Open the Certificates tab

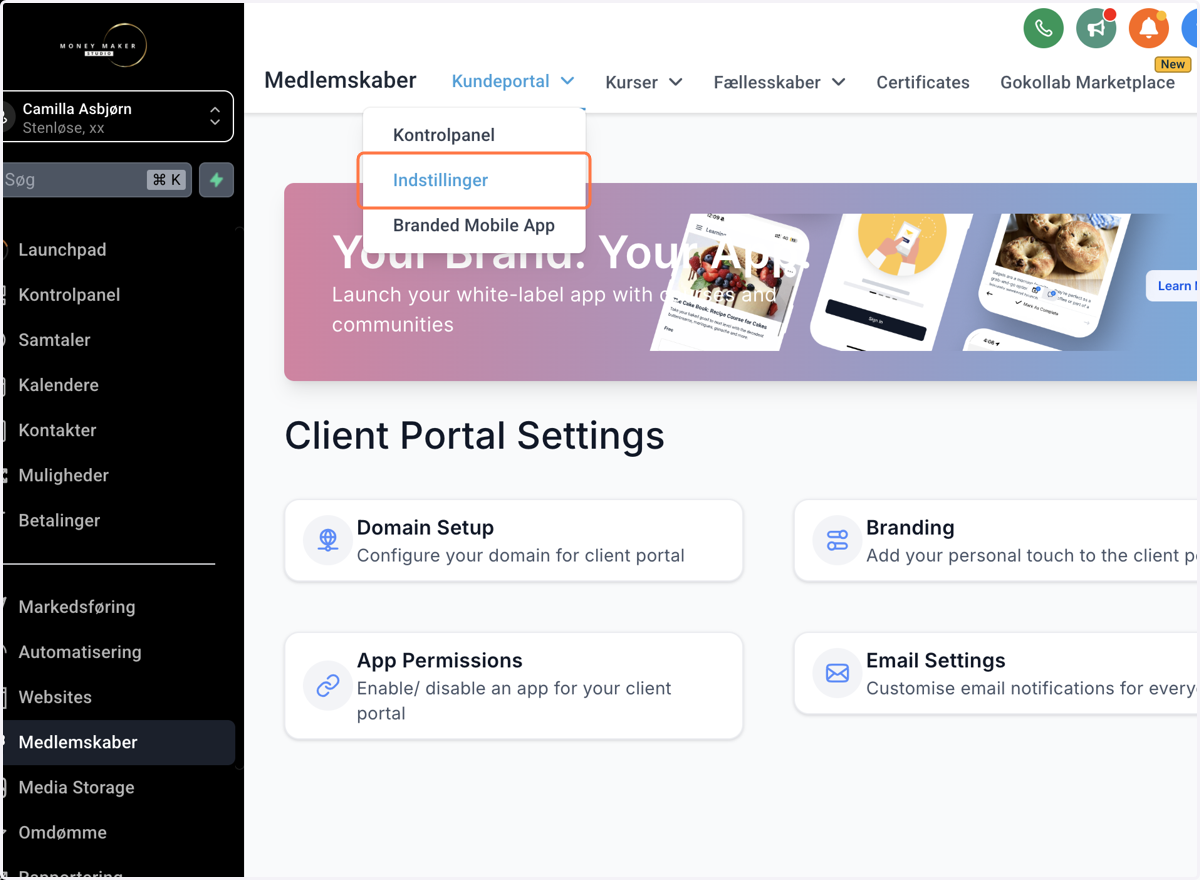[x=923, y=82]
